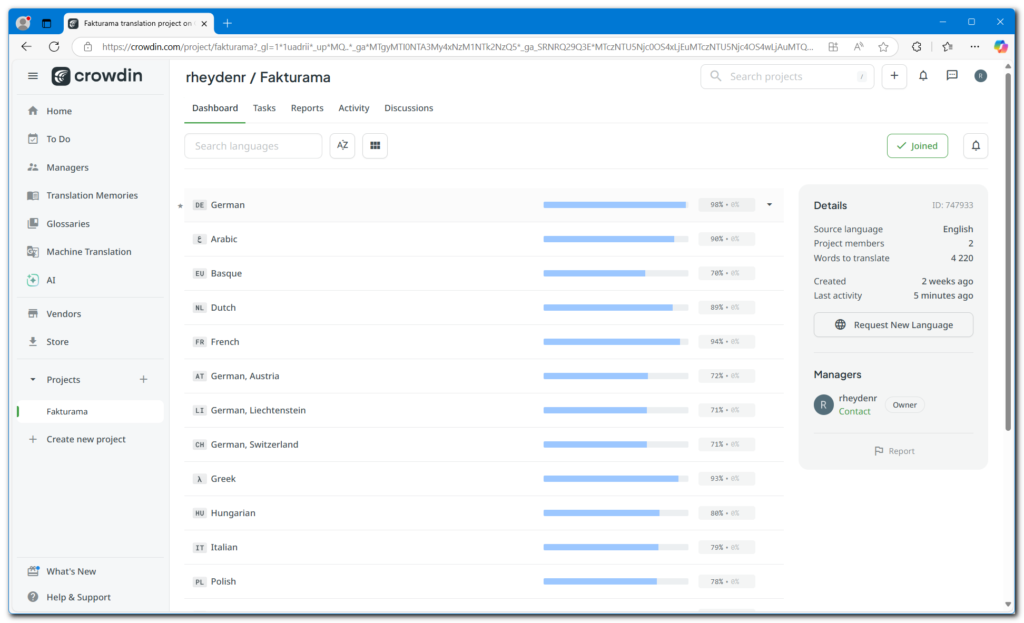1024x623 pixels.
Task: Click the Polish translation progress bar
Action: tap(615, 582)
